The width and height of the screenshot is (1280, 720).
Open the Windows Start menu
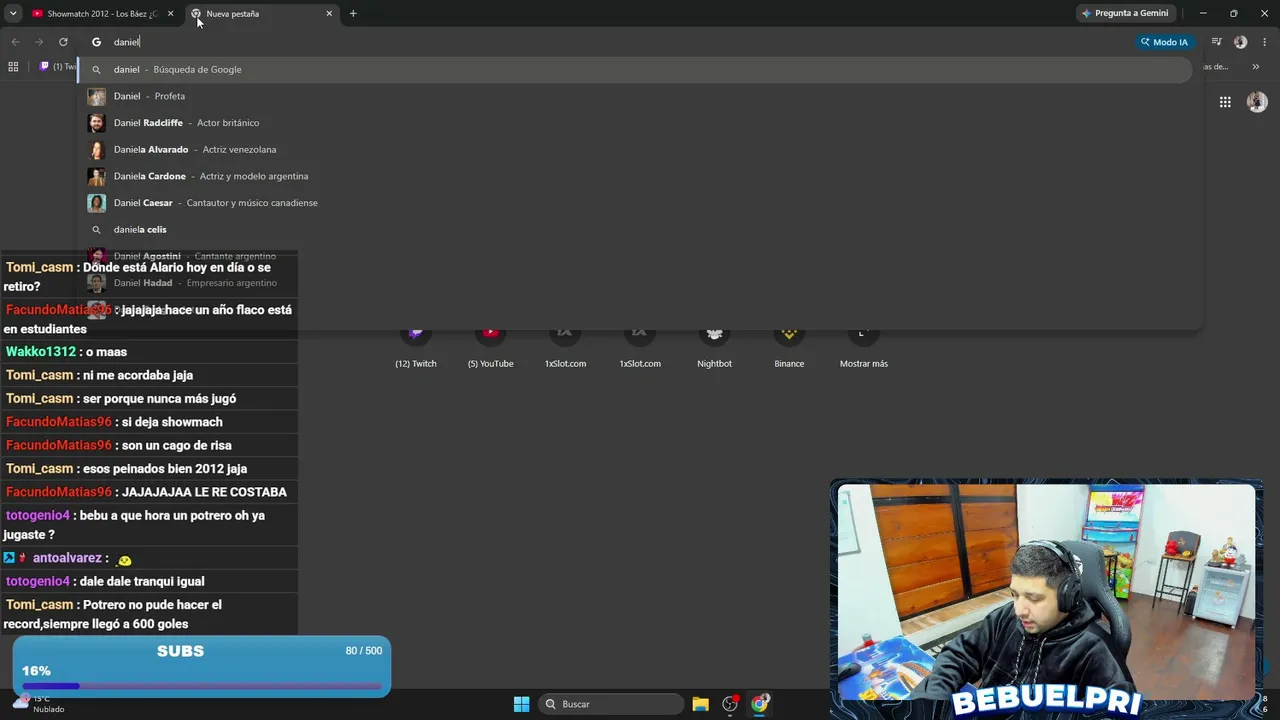click(521, 704)
